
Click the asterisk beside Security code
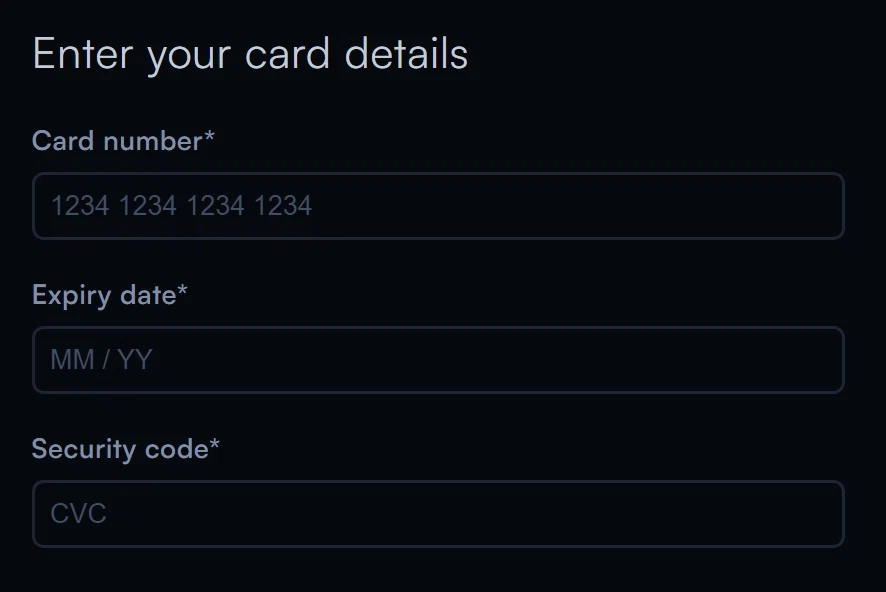[x=214, y=446]
